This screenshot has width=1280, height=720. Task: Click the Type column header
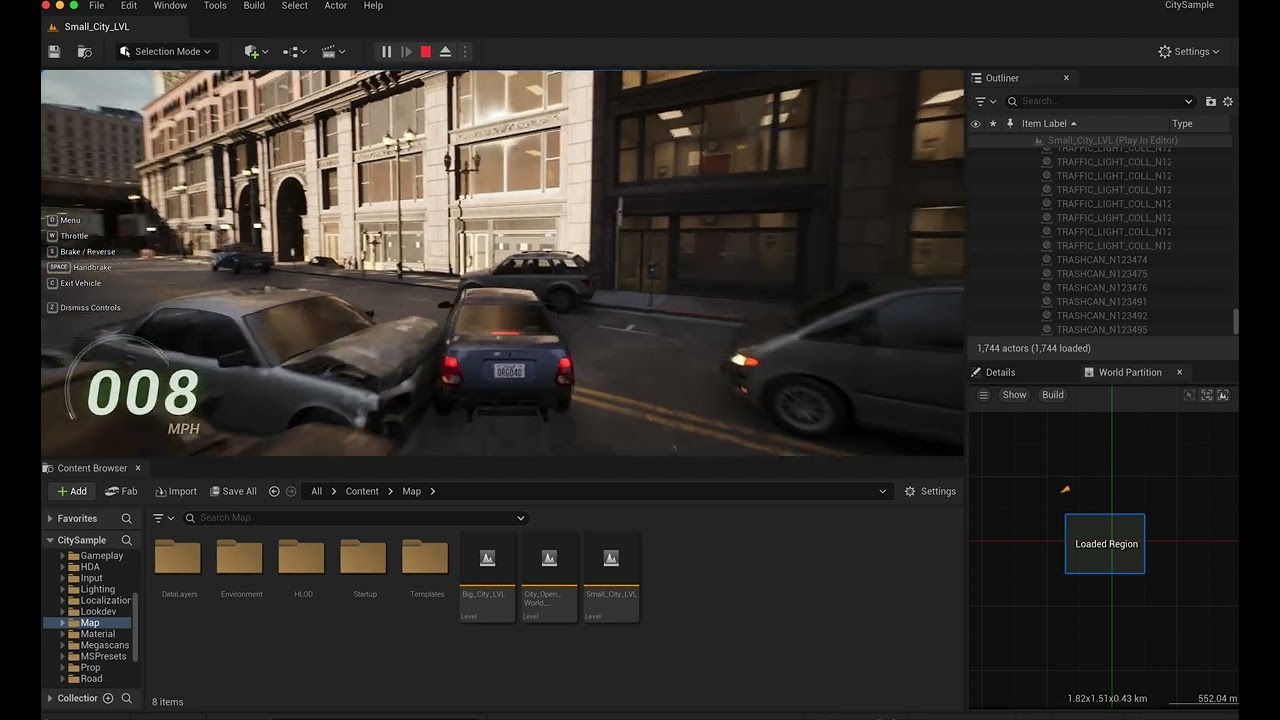click(1182, 124)
